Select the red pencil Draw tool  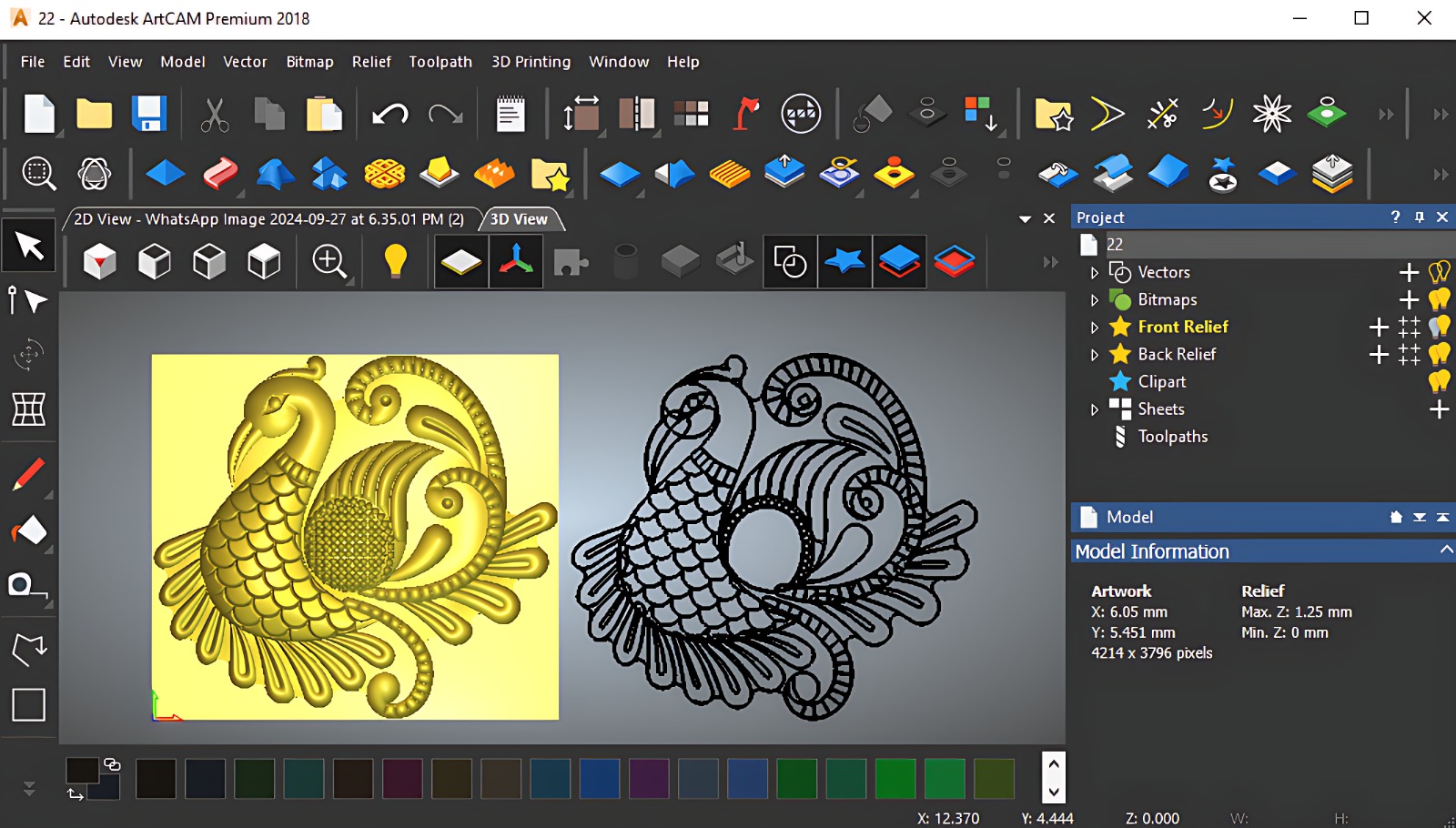pyautogui.click(x=29, y=473)
